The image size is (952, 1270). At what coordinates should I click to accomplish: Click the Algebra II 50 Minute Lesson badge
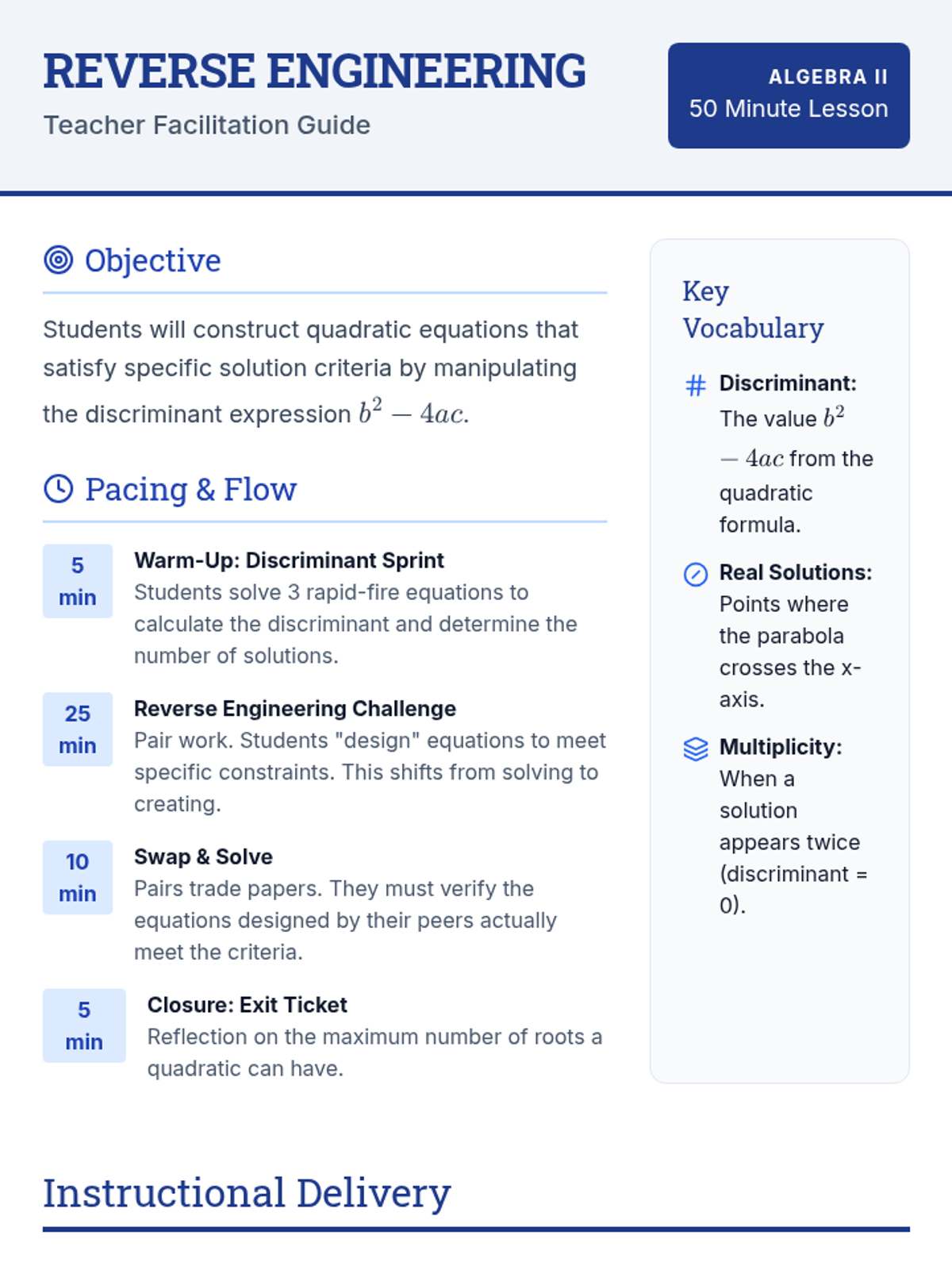pyautogui.click(x=789, y=95)
